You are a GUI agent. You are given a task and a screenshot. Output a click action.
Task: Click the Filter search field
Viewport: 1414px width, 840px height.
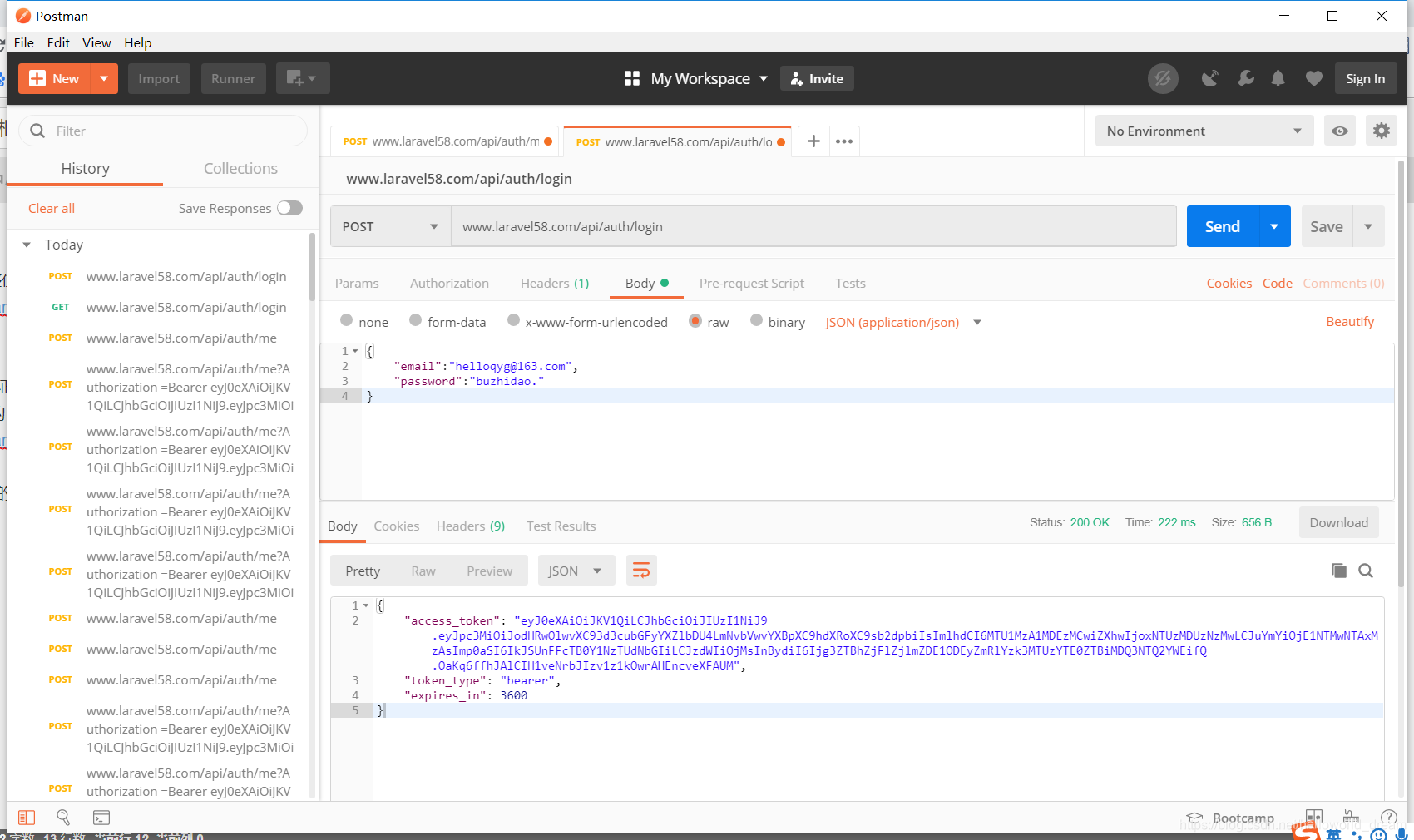[x=163, y=131]
